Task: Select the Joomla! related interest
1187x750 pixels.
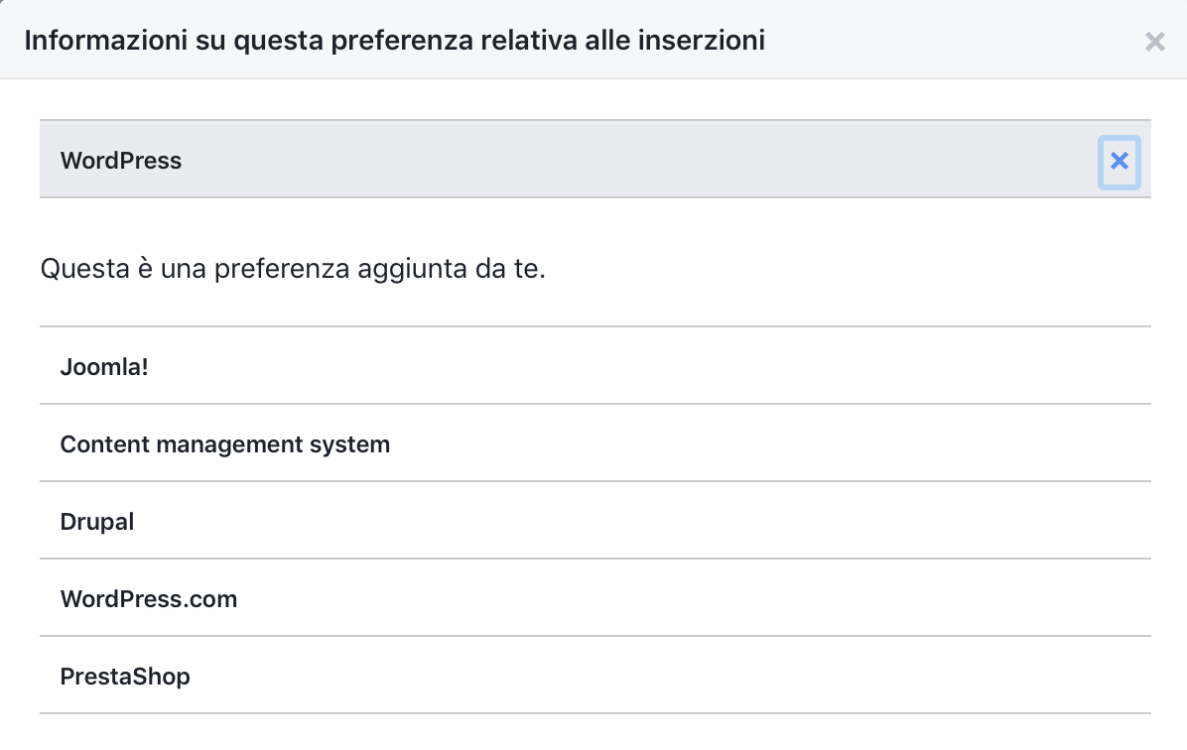Action: (x=103, y=366)
